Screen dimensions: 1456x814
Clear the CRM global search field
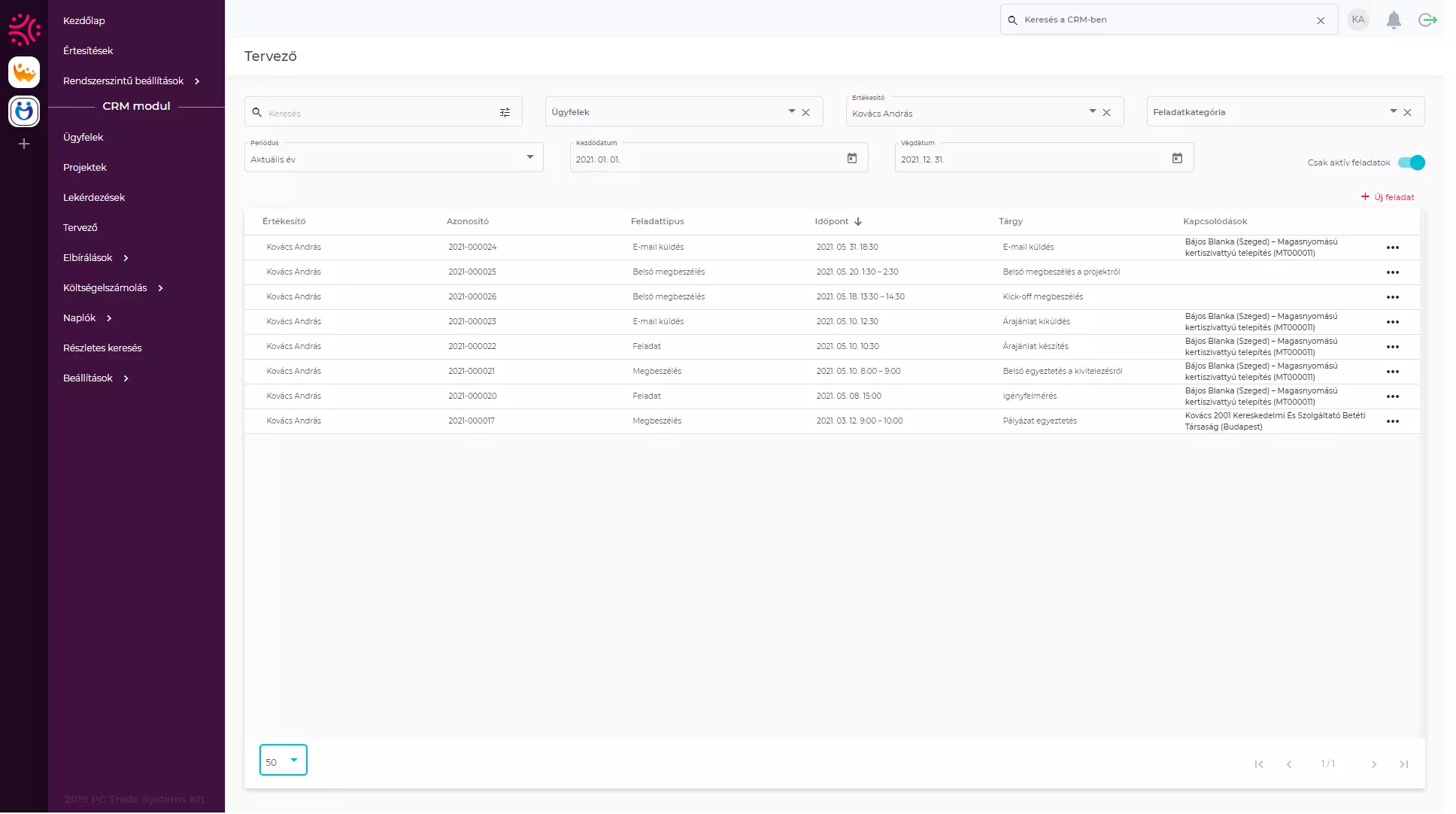(1321, 21)
